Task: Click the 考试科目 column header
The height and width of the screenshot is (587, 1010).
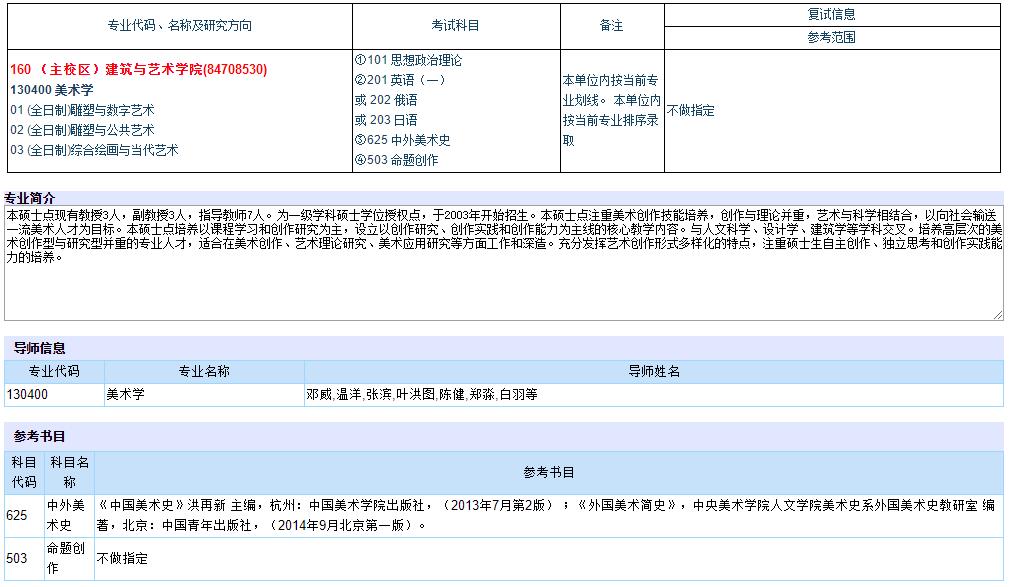Action: [x=455, y=25]
